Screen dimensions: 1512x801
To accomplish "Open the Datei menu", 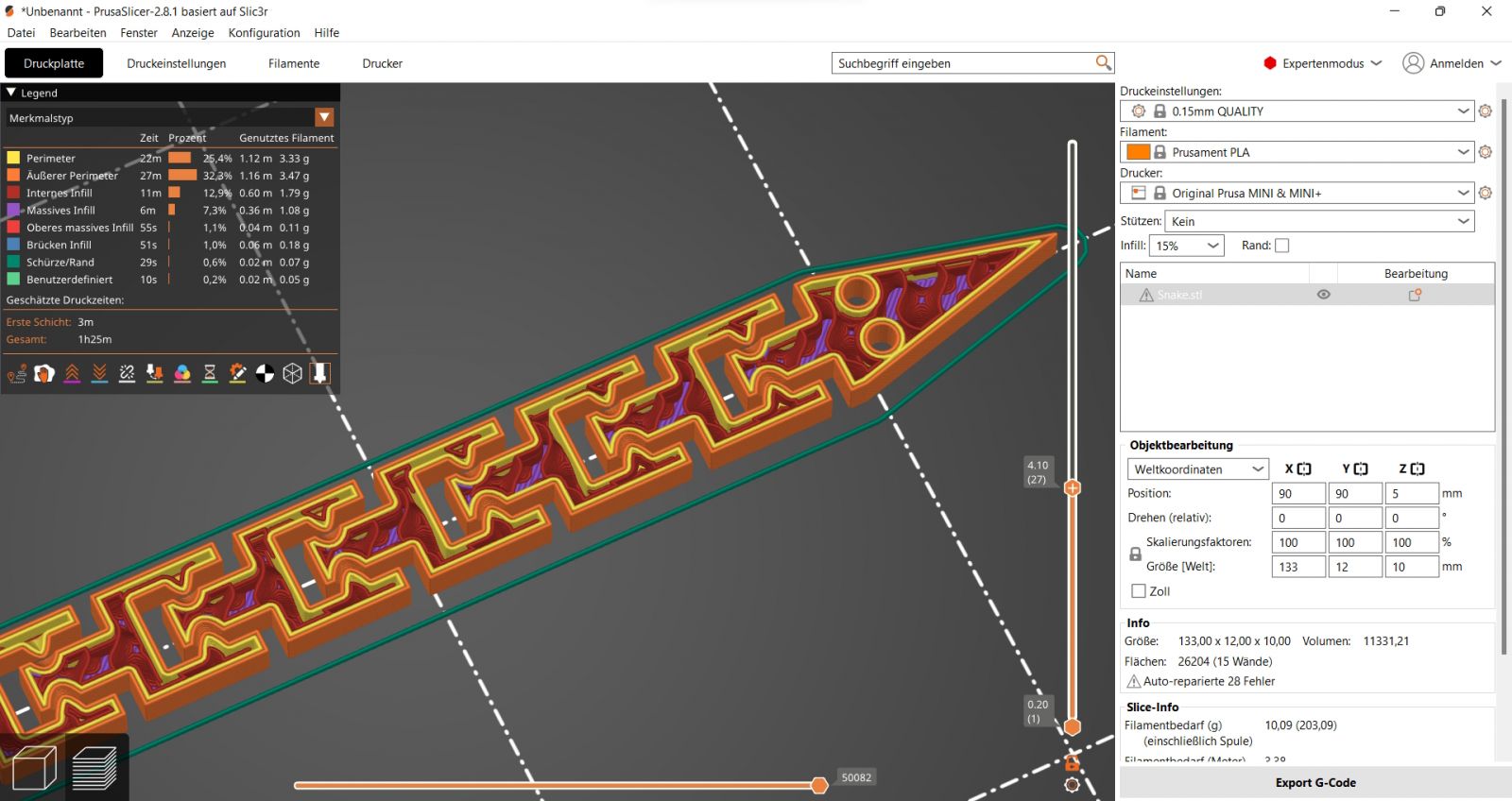I will (21, 32).
